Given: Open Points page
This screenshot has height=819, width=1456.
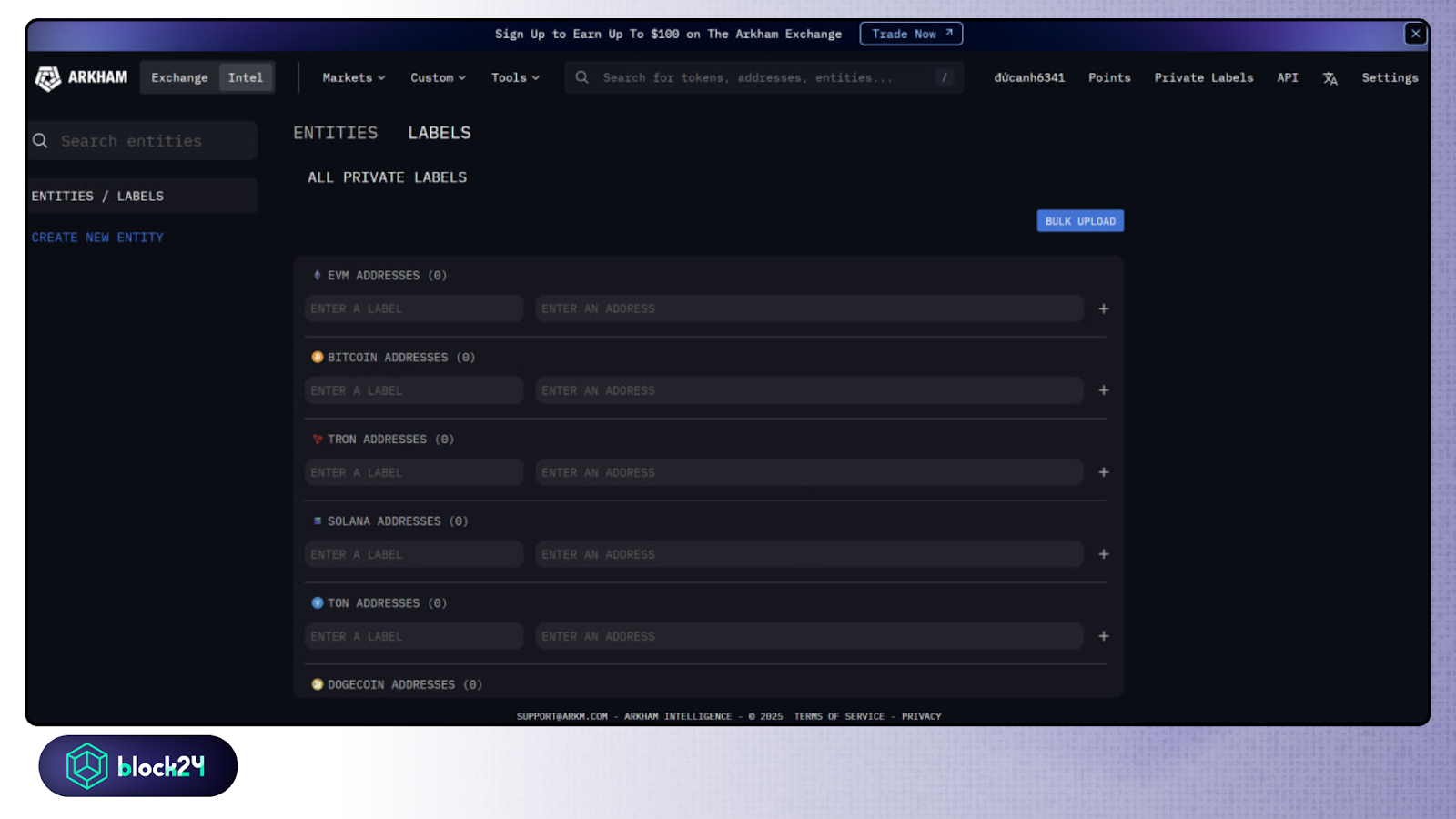Looking at the screenshot, I should click(1109, 77).
